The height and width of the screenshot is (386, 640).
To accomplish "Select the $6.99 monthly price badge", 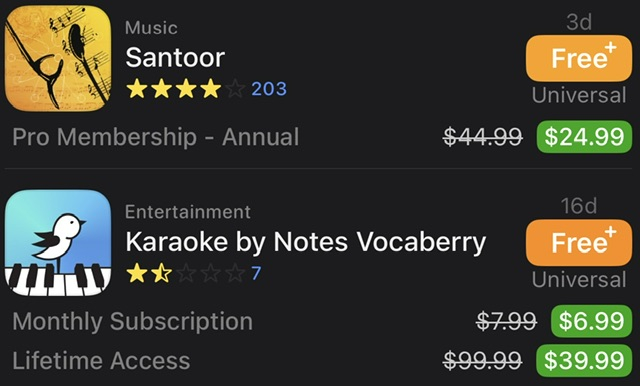I will [x=591, y=321].
